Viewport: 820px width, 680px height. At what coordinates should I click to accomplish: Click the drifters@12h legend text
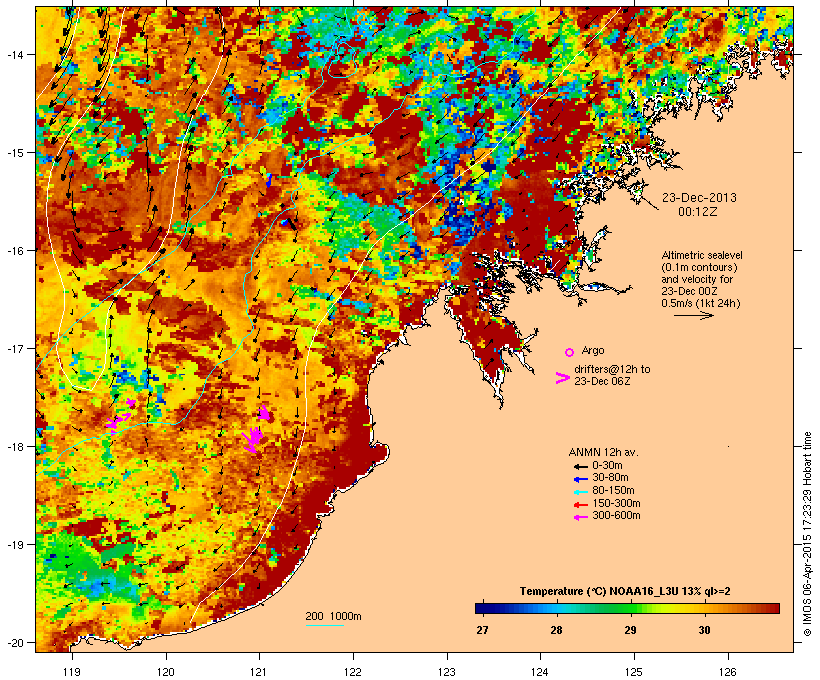tap(612, 375)
